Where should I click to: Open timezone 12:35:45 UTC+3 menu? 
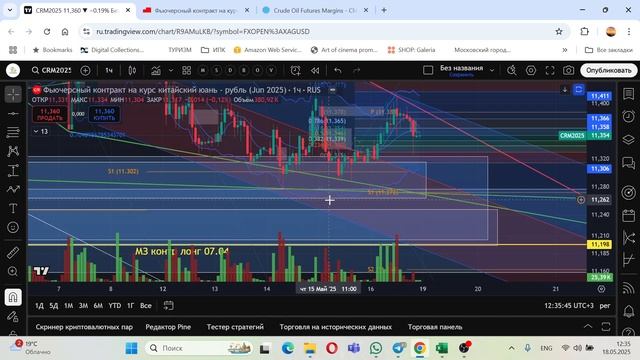(569, 305)
